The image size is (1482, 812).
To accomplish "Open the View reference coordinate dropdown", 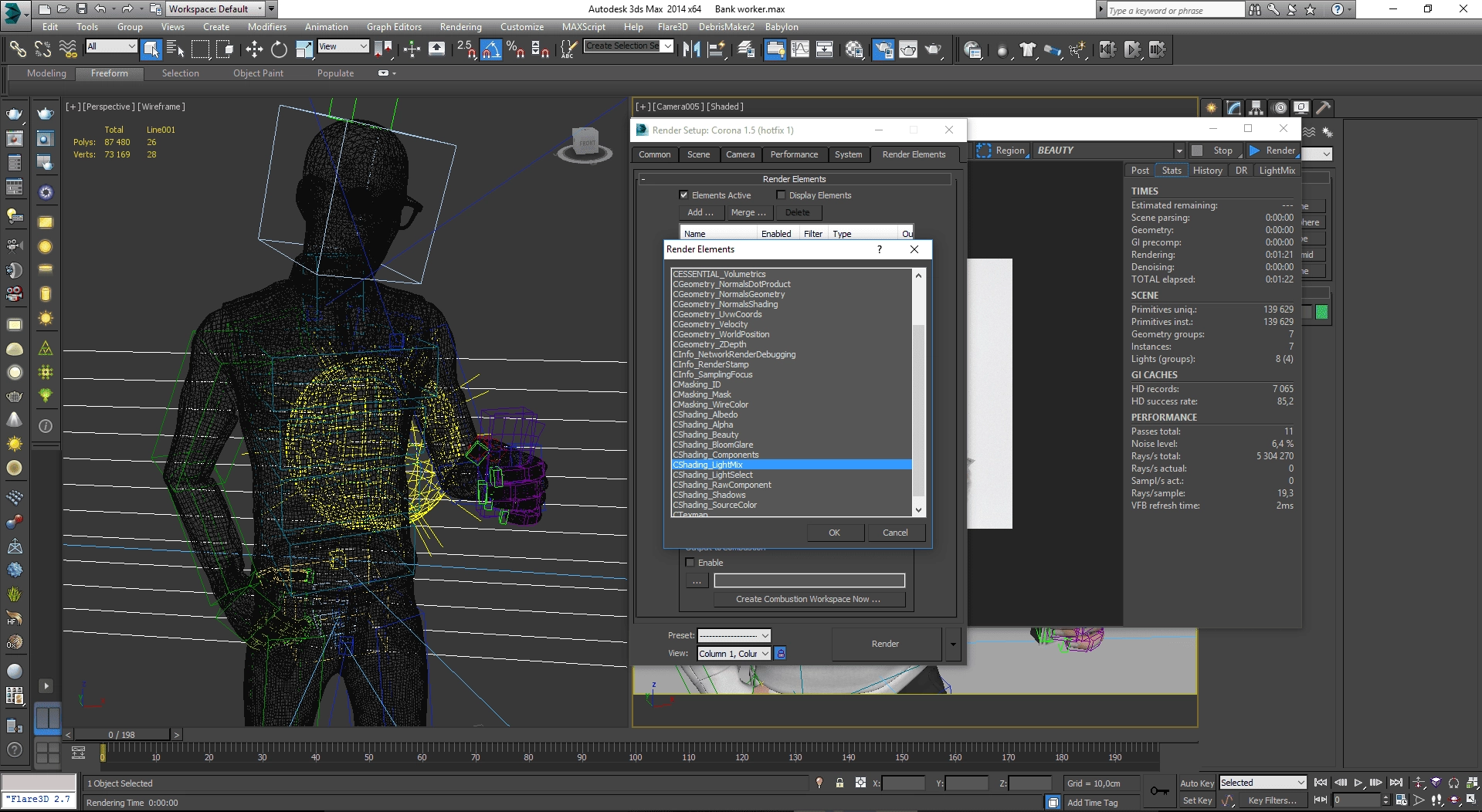I will 343,46.
